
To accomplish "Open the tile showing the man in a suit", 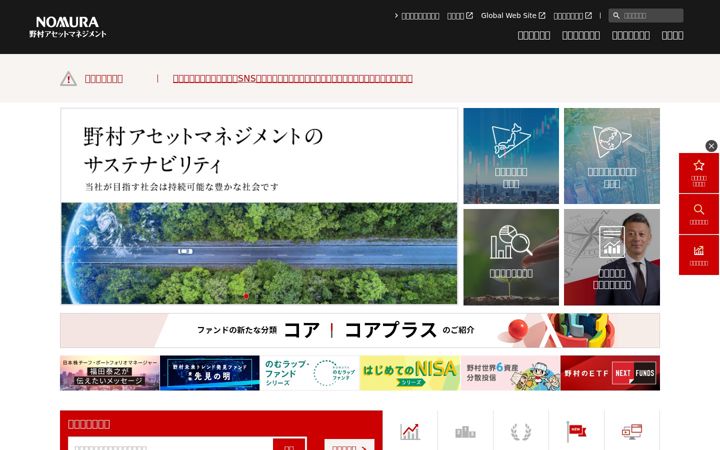I will 612,257.
